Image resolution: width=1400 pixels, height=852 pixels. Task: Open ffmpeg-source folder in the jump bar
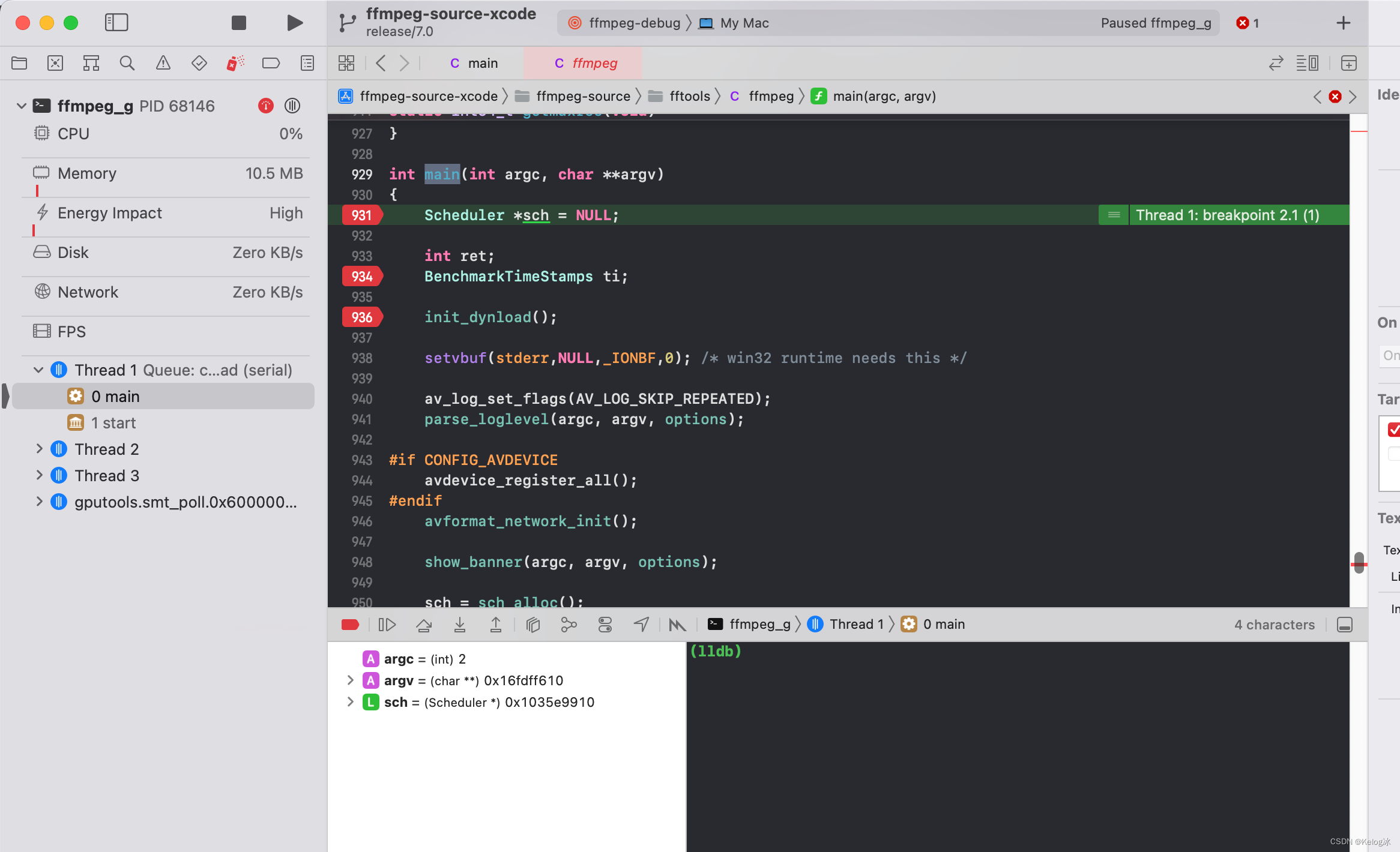(x=573, y=96)
